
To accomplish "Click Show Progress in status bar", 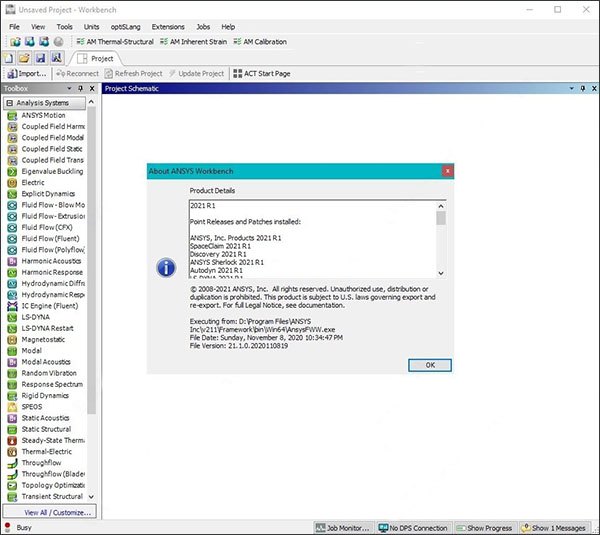I will 484,528.
